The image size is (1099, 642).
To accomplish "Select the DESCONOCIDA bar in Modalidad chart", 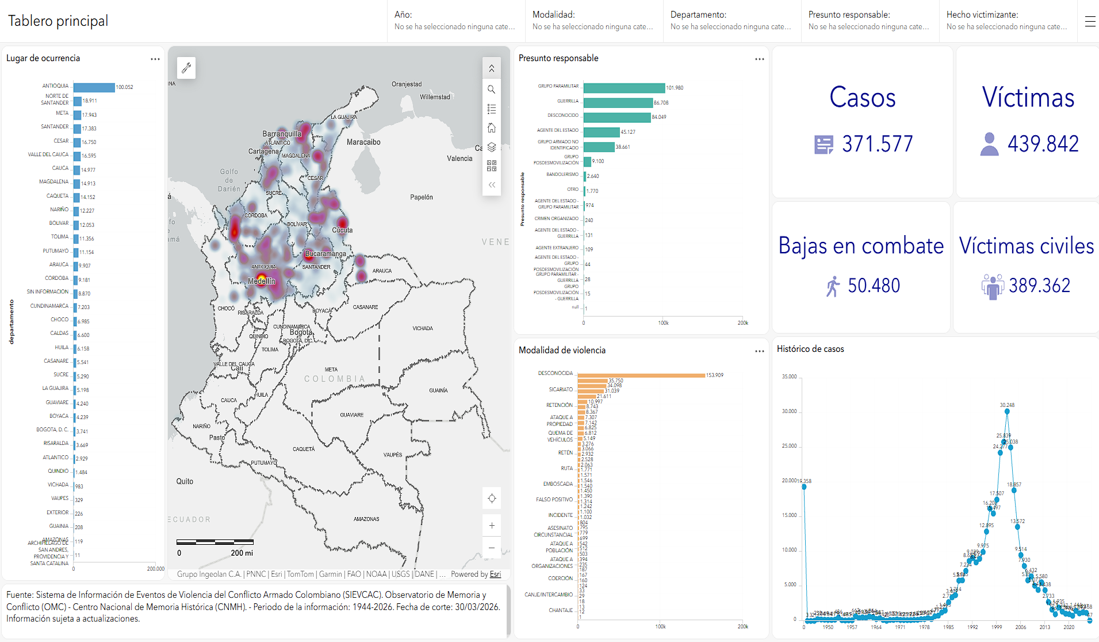I will click(x=641, y=375).
